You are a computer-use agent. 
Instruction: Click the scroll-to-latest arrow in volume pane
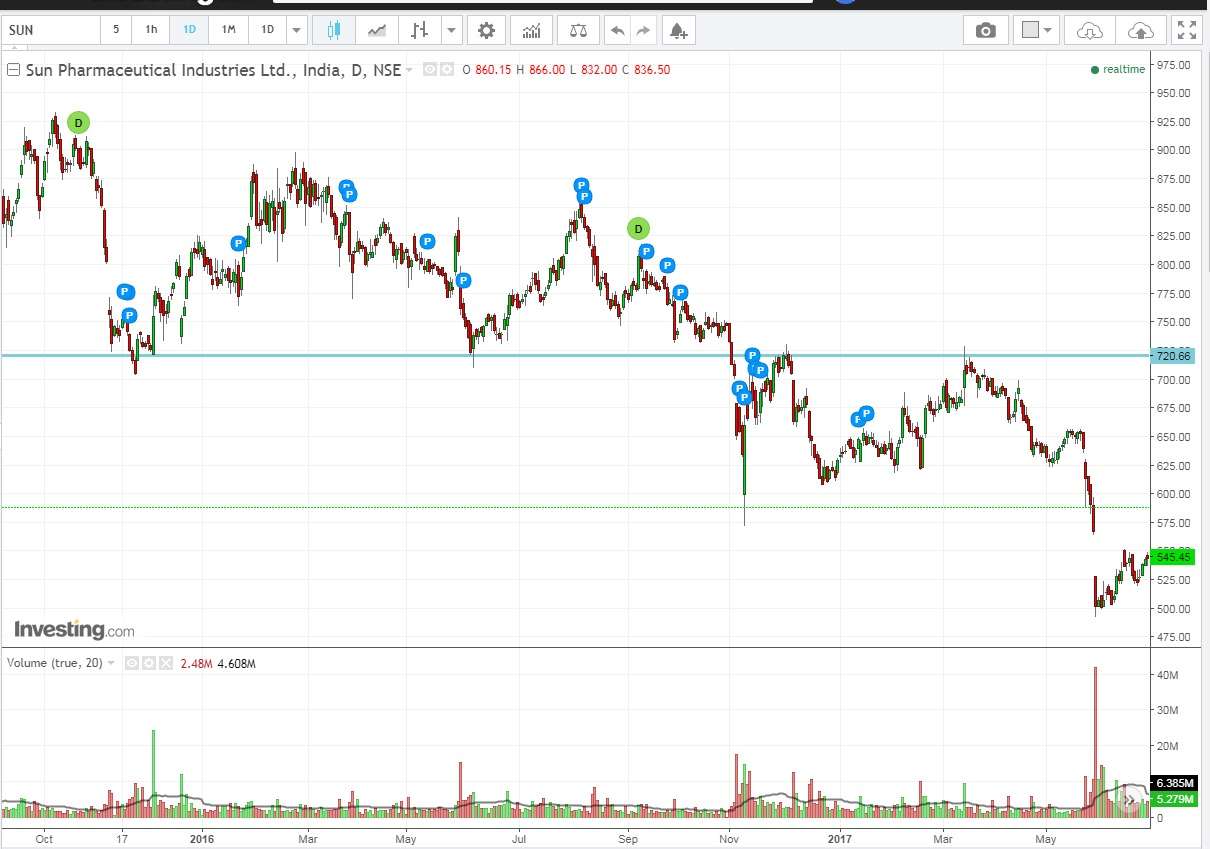tap(1130, 799)
